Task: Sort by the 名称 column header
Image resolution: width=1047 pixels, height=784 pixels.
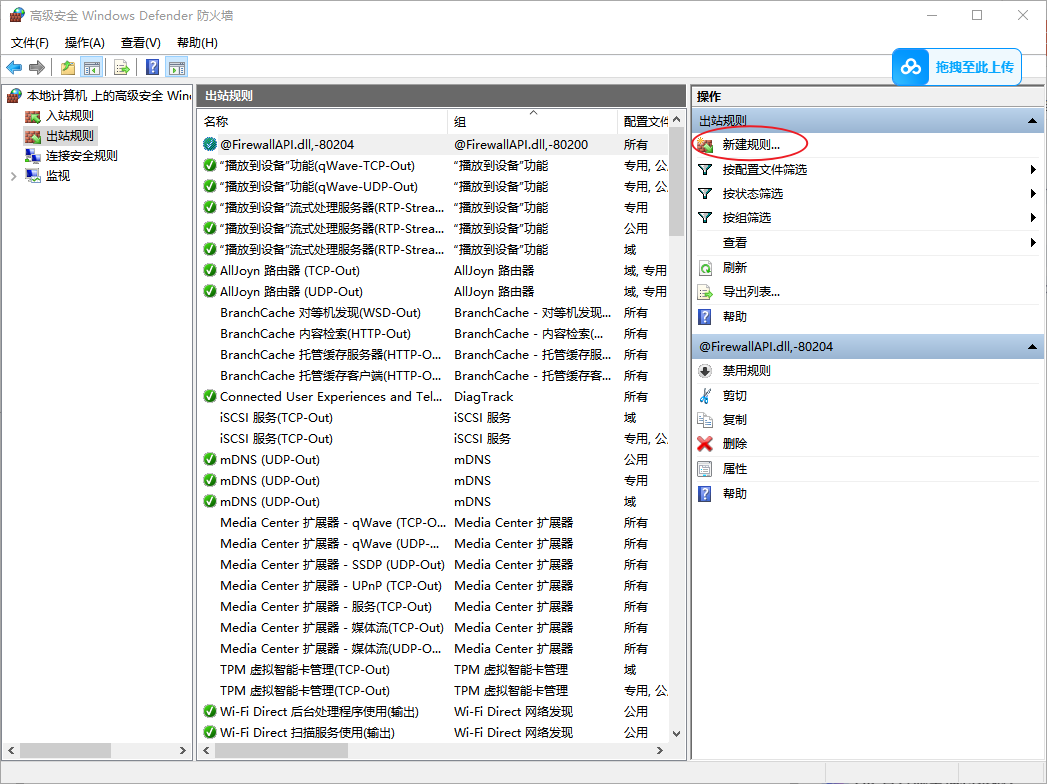Action: click(x=323, y=122)
